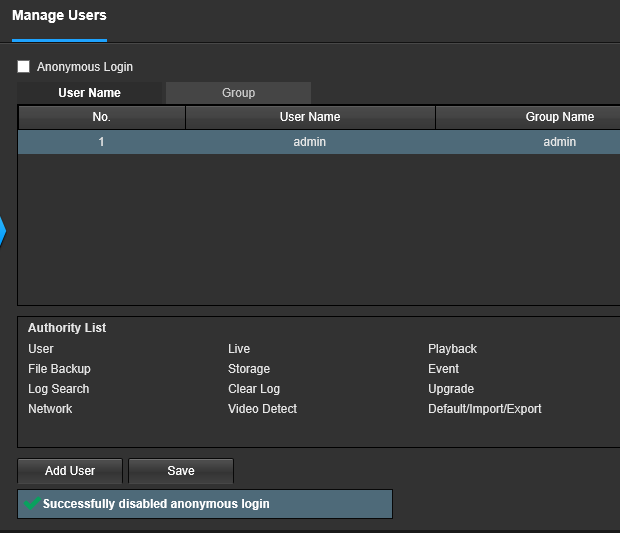Viewport: 620px width, 533px height.
Task: Select Default/Import/Export authority item
Action: point(484,409)
